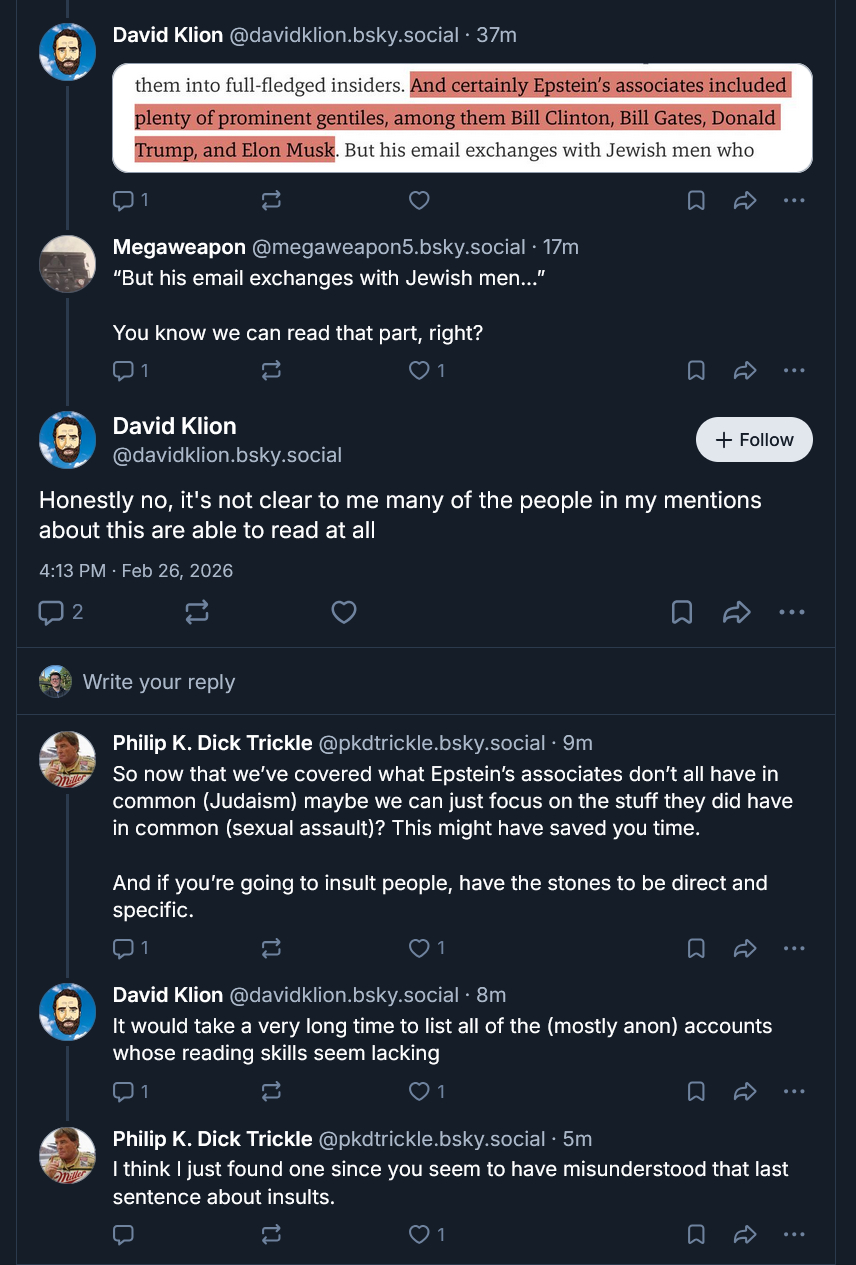Open Megaweapon's profile avatar

pyautogui.click(x=67, y=264)
